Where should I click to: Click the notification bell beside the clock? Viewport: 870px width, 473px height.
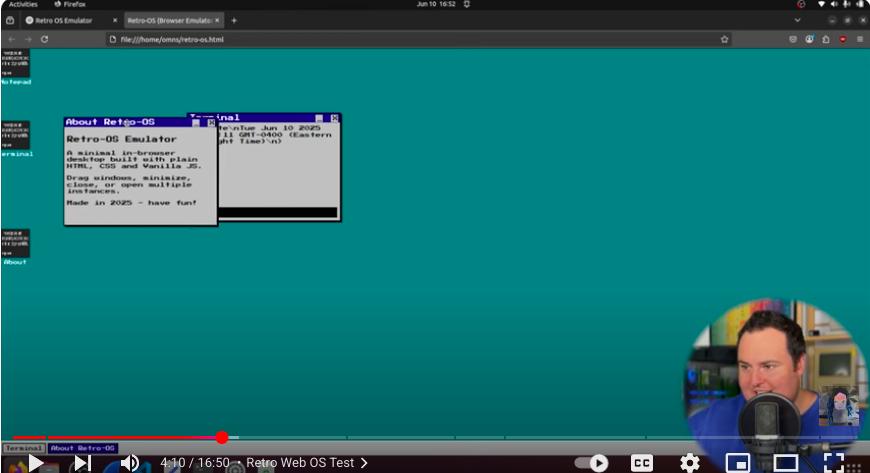click(467, 4)
